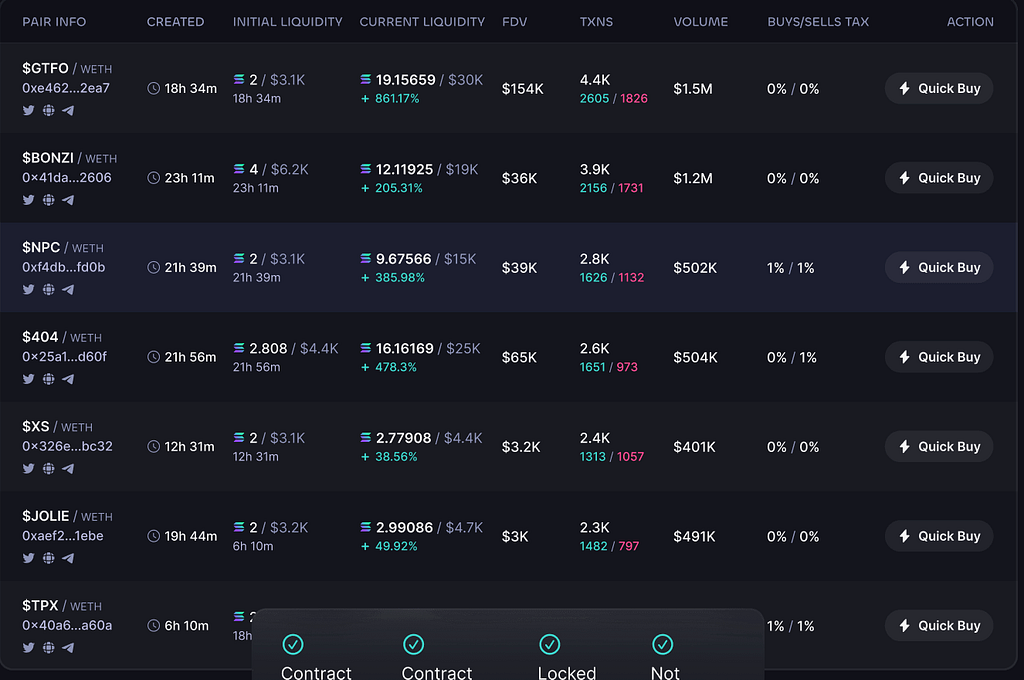Open Telegram icon for $XS pair
This screenshot has height=680, width=1024.
click(68, 468)
